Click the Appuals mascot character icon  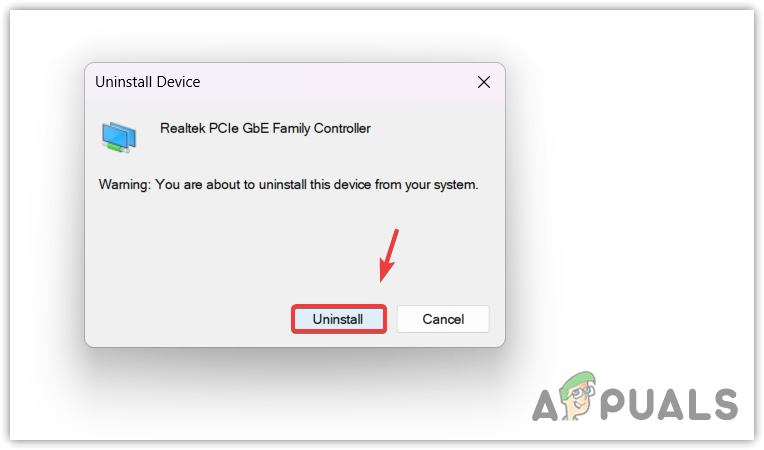(578, 394)
